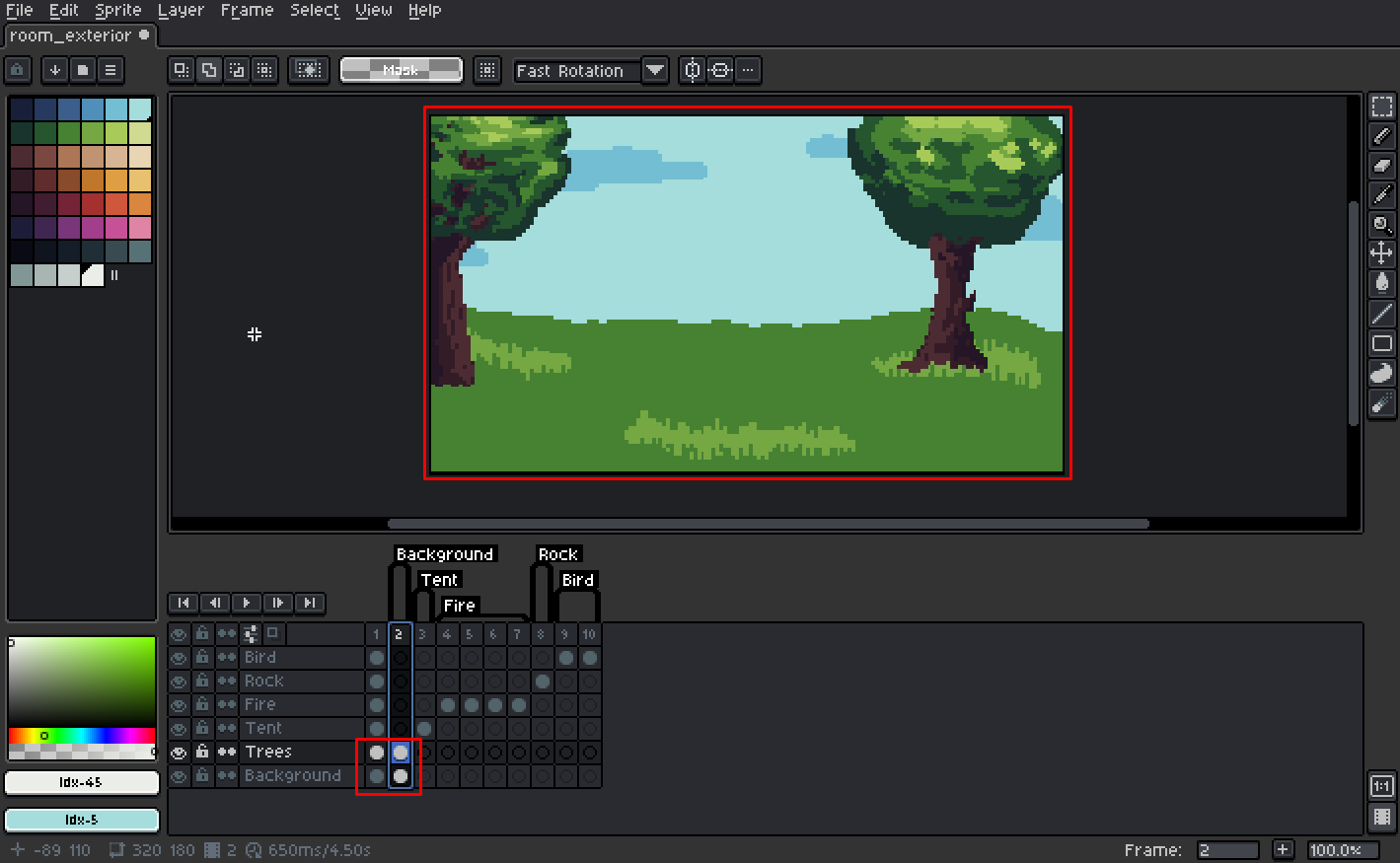Open the Fast Rotation algorithm dropdown

[655, 70]
